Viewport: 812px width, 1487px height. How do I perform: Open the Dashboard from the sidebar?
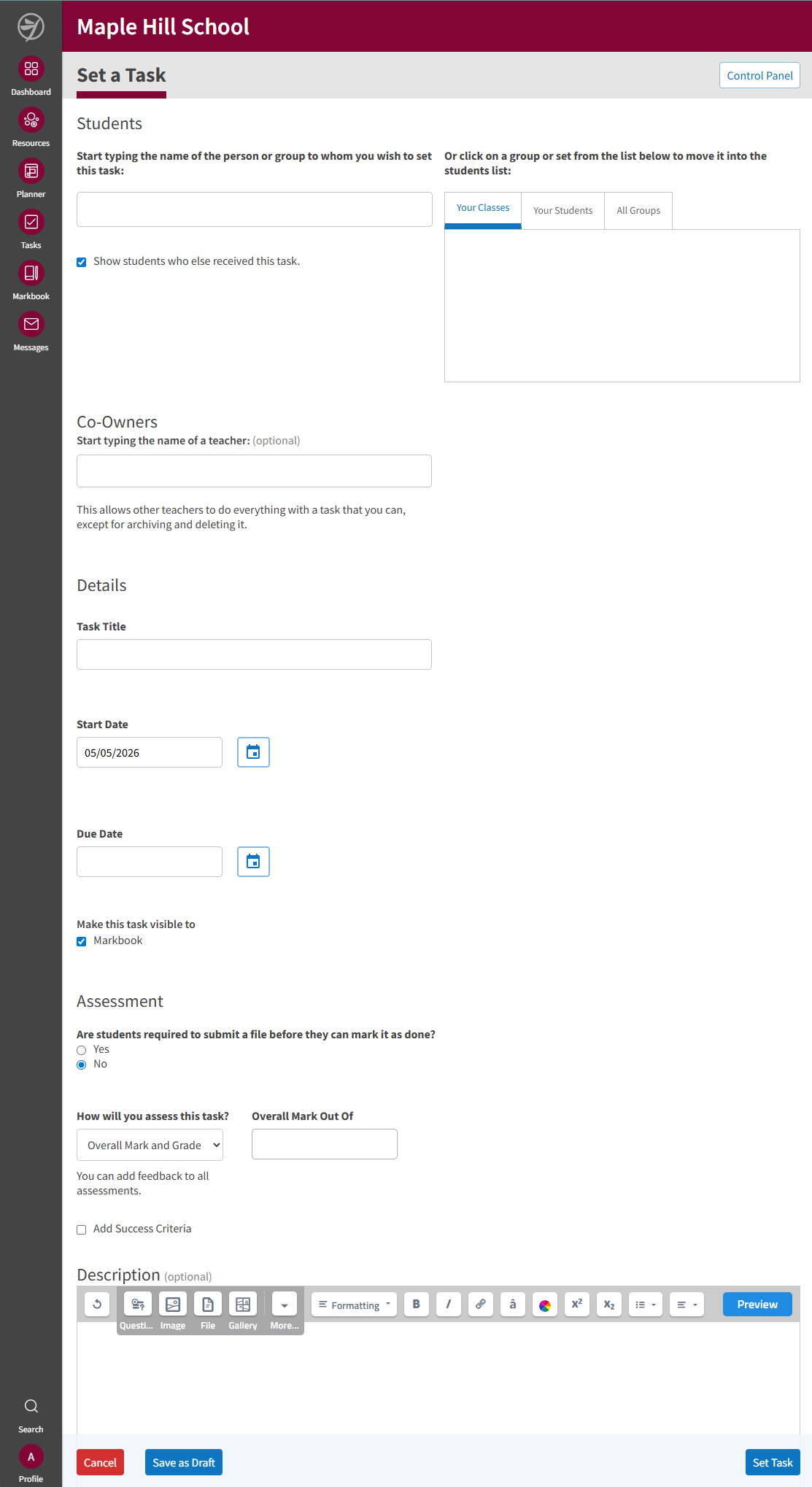[x=31, y=76]
